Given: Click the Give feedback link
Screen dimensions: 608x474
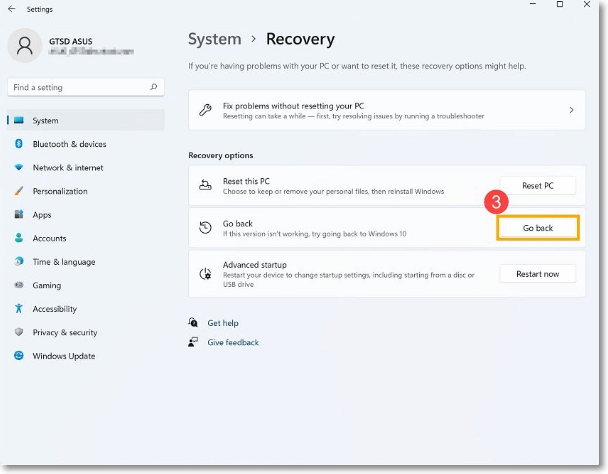Looking at the screenshot, I should 232,342.
